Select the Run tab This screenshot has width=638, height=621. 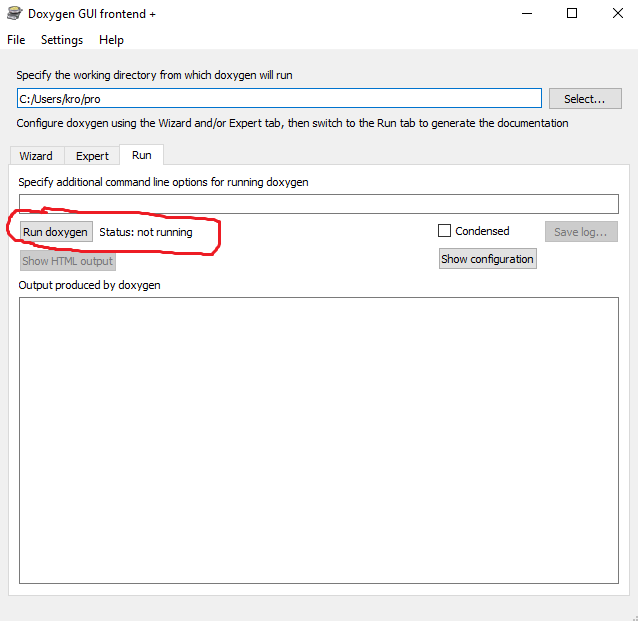point(142,155)
